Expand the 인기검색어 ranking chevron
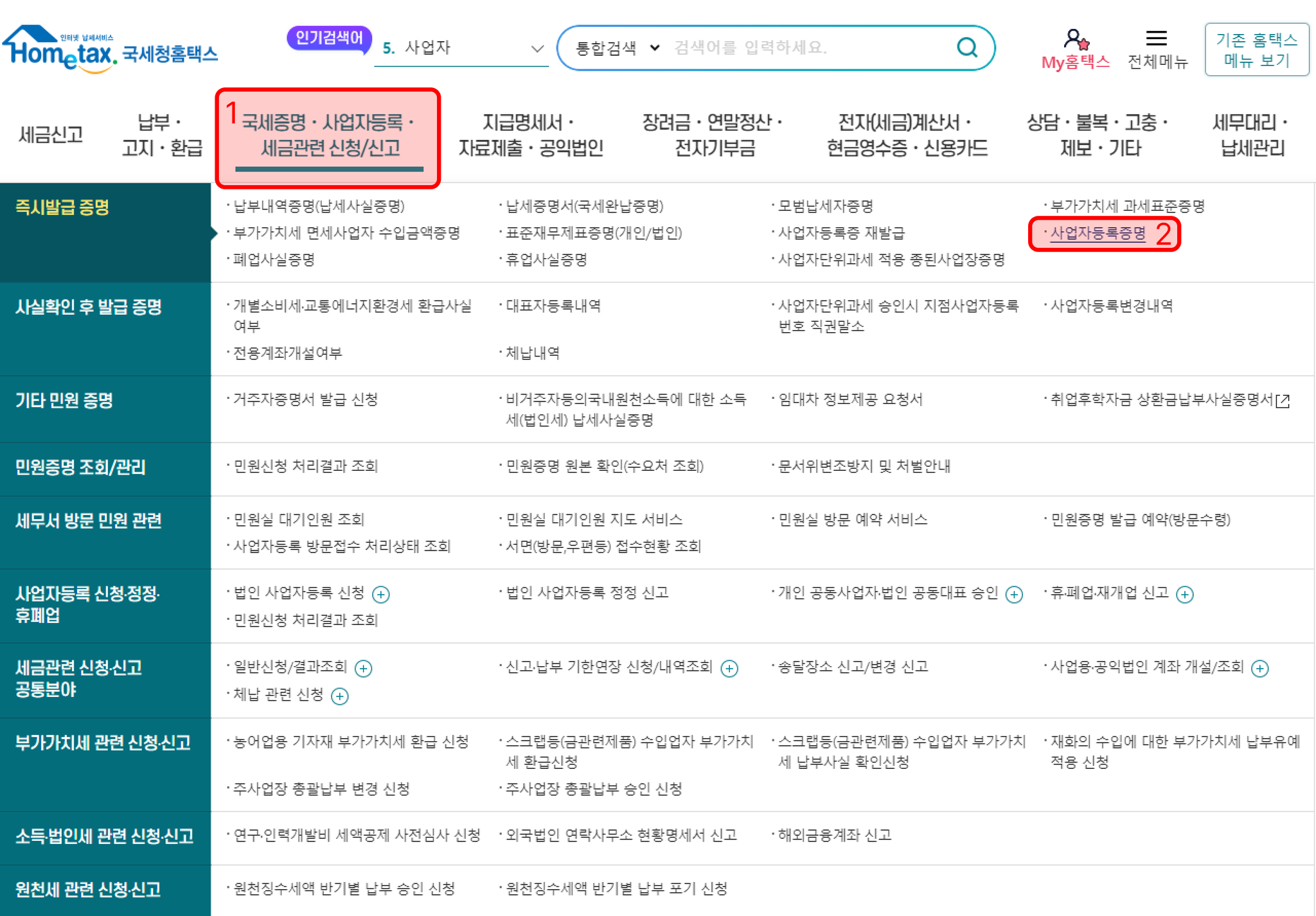Viewport: 1316px width, 916px height. click(x=537, y=48)
